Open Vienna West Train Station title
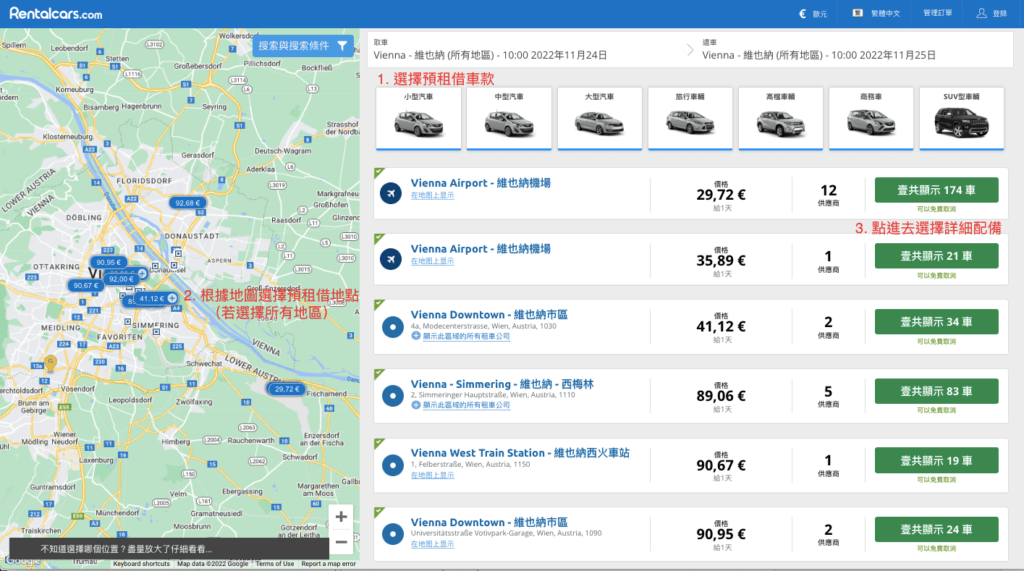 (520, 453)
